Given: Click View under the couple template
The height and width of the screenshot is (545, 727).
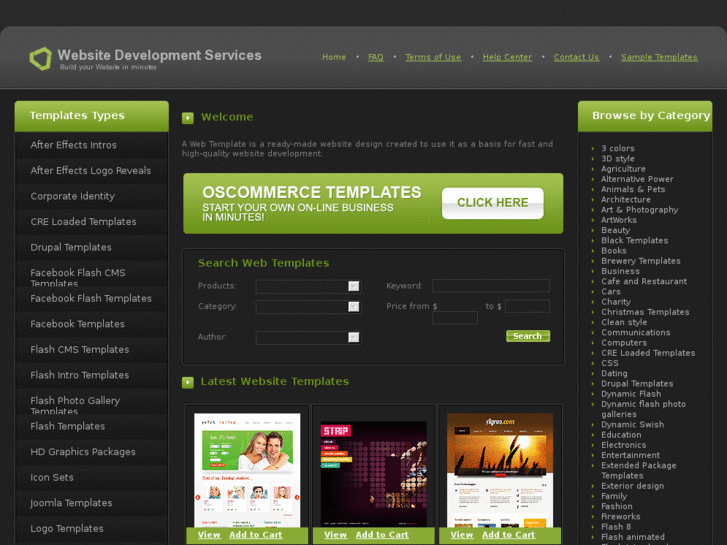Looking at the screenshot, I should 209,535.
